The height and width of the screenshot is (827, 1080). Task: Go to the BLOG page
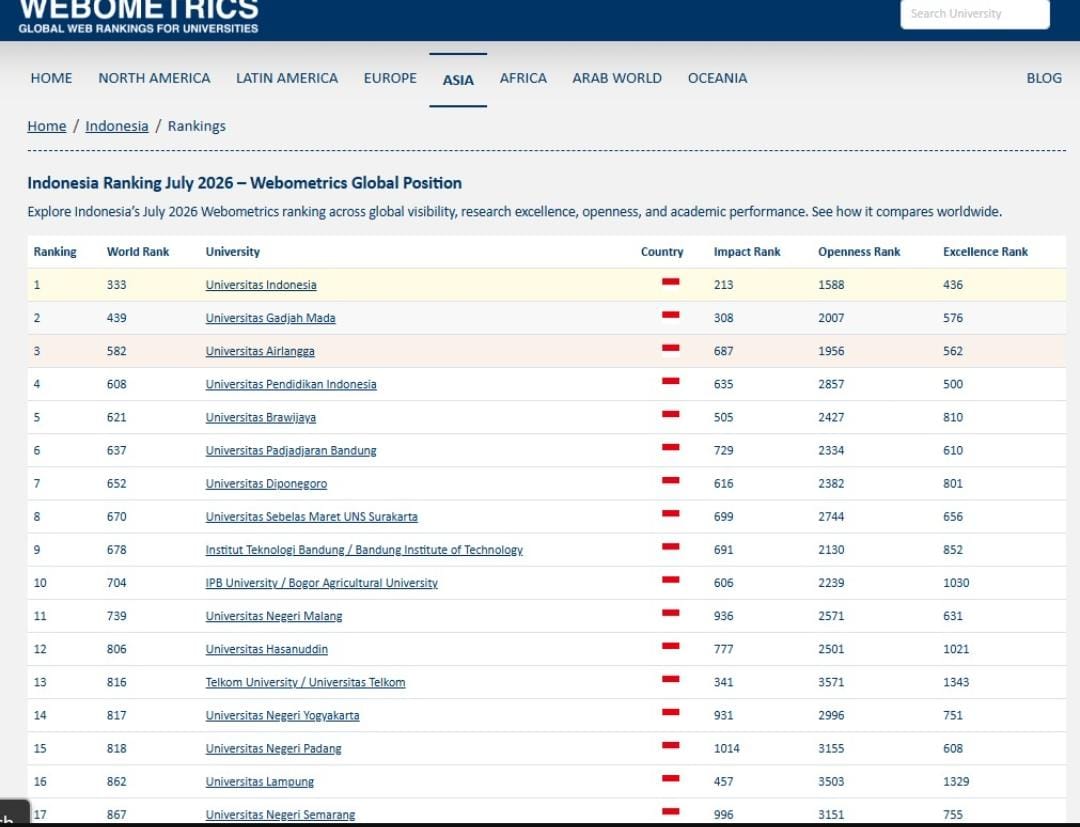(x=1043, y=78)
